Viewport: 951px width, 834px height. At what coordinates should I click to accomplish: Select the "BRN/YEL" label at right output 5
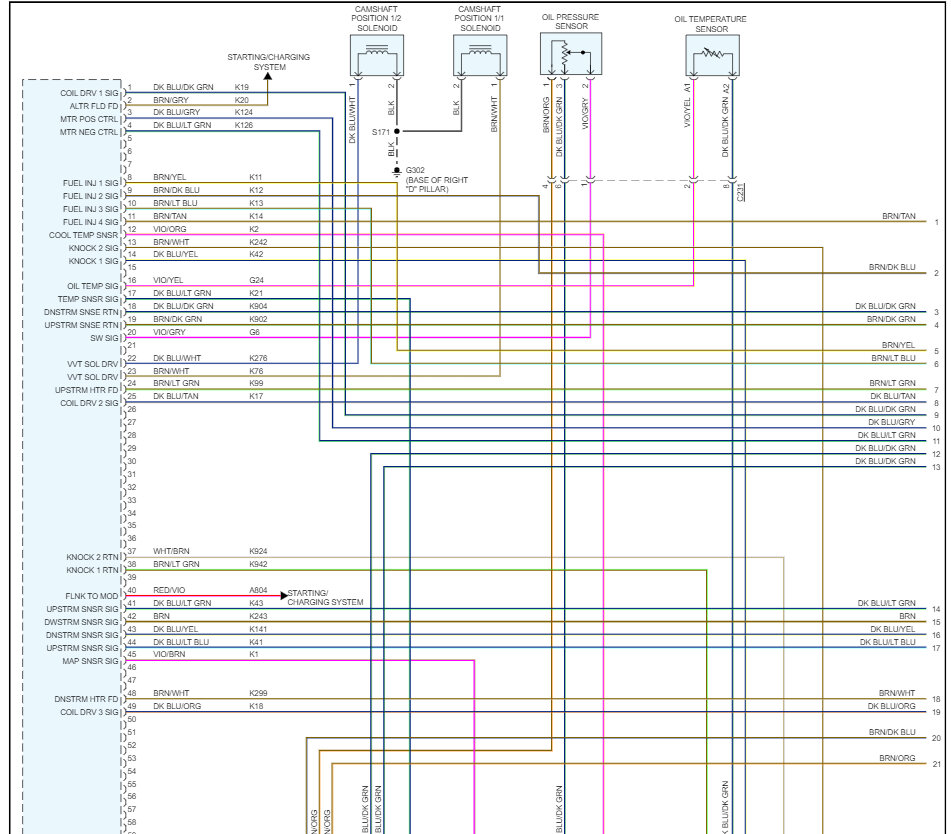[x=898, y=345]
